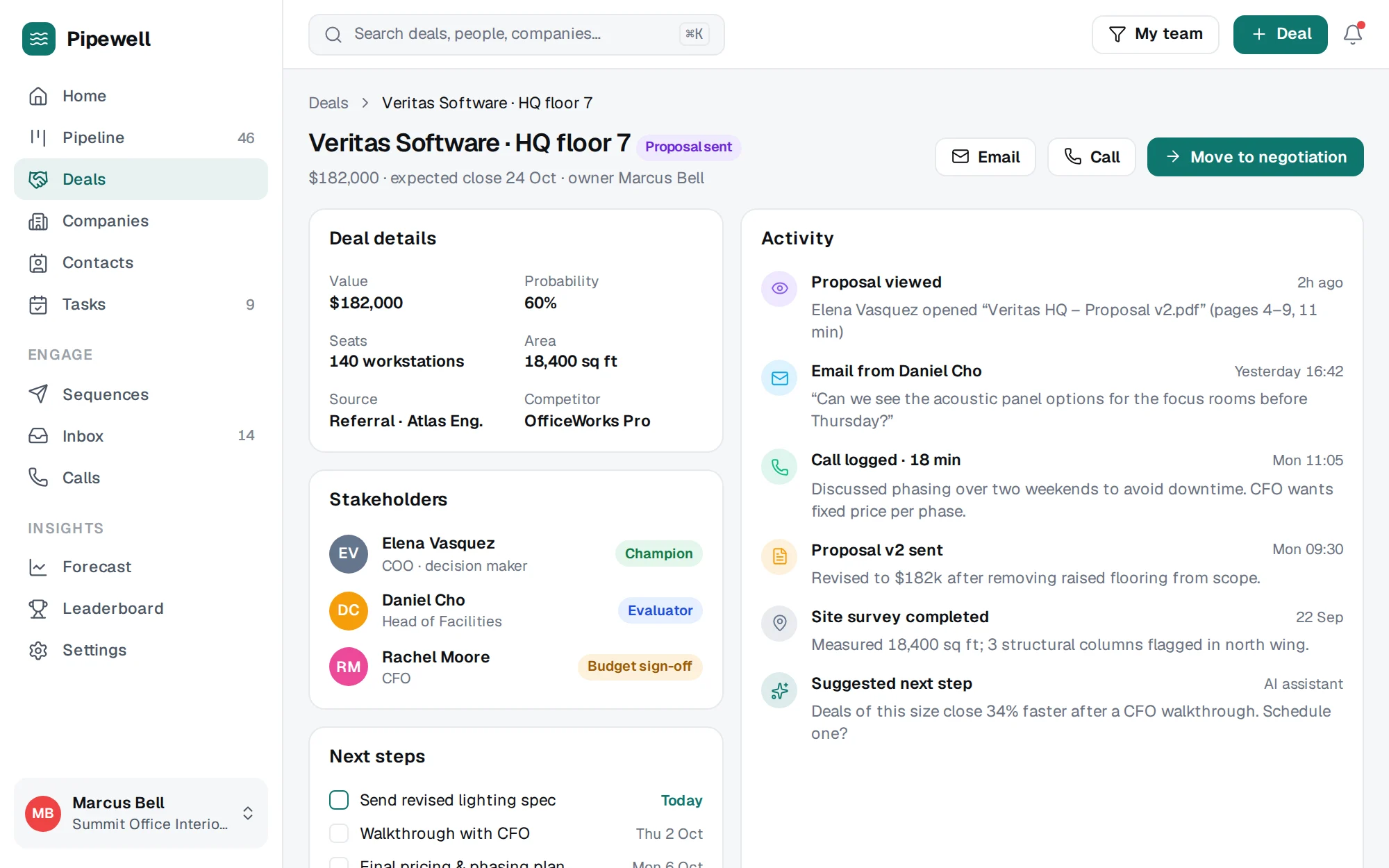The width and height of the screenshot is (1389, 868).
Task: Open Tasks list
Action: 141,304
